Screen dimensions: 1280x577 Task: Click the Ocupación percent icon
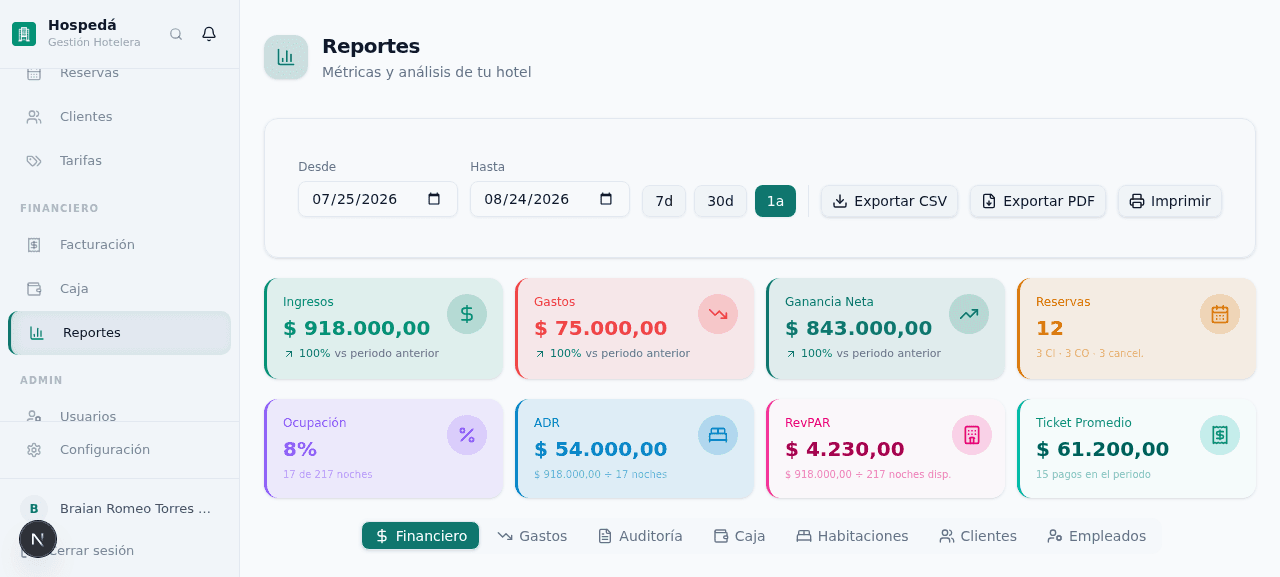click(467, 435)
